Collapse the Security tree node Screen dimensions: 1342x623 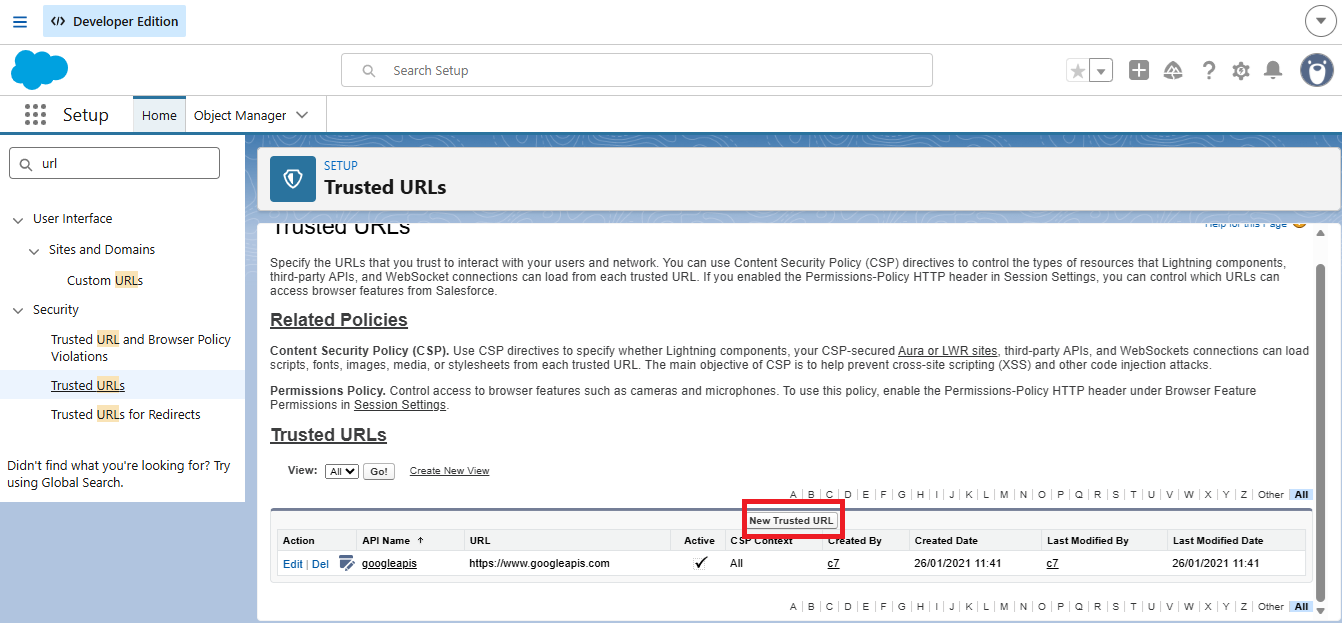coord(18,310)
